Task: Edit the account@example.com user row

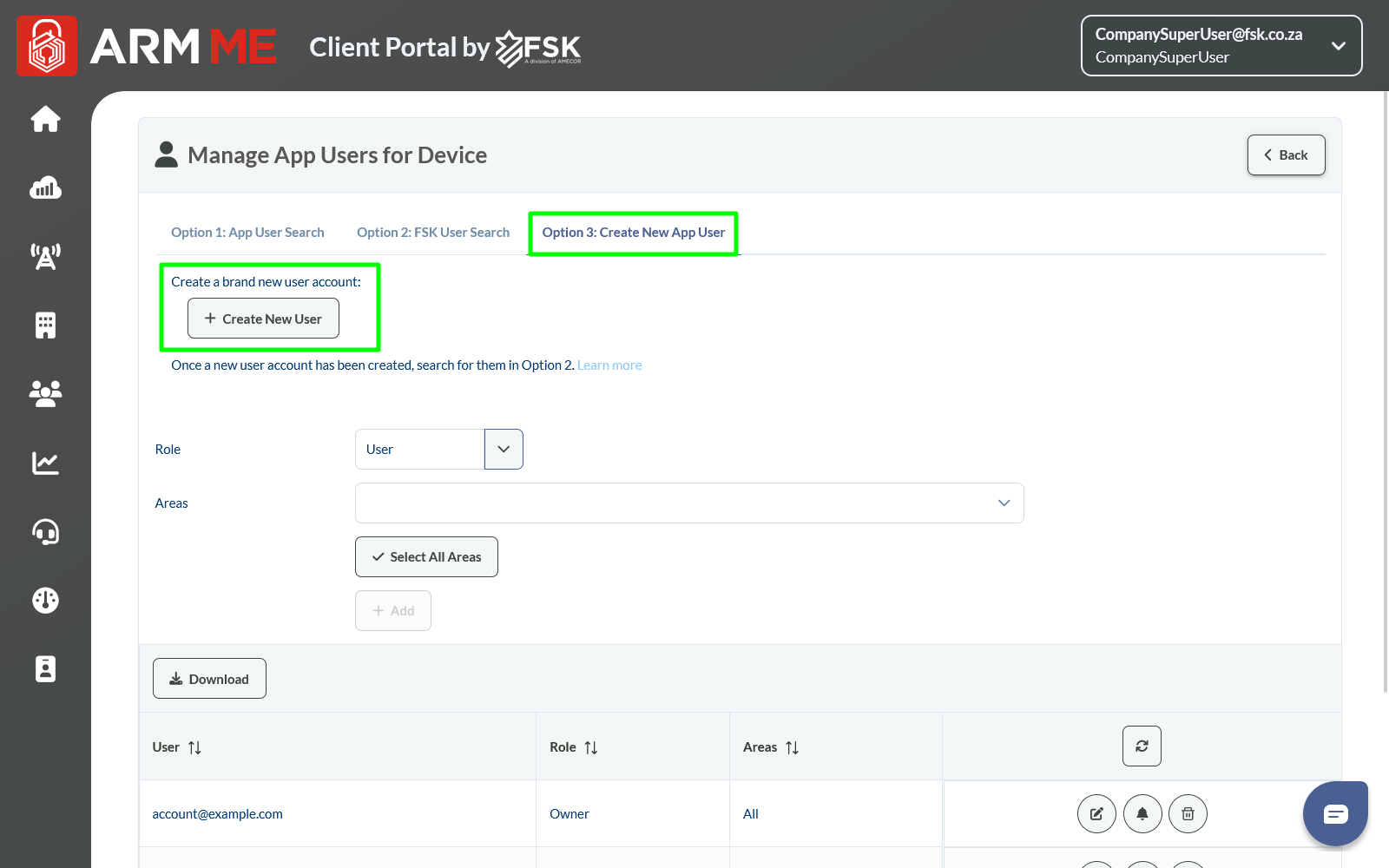Action: 1096,814
